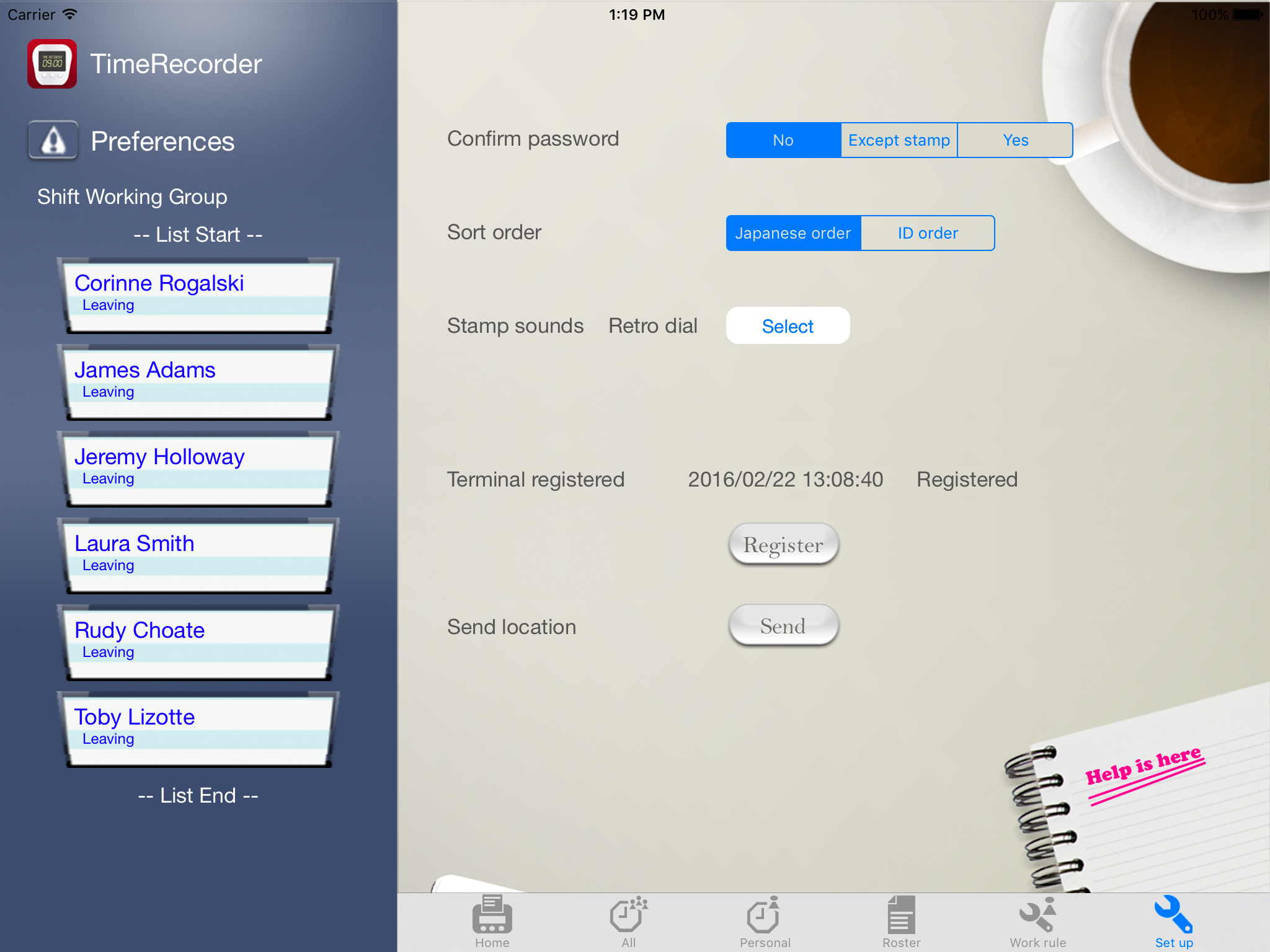Viewport: 1270px width, 952px height.
Task: Select Jeremy Holloway time card
Action: tap(198, 469)
